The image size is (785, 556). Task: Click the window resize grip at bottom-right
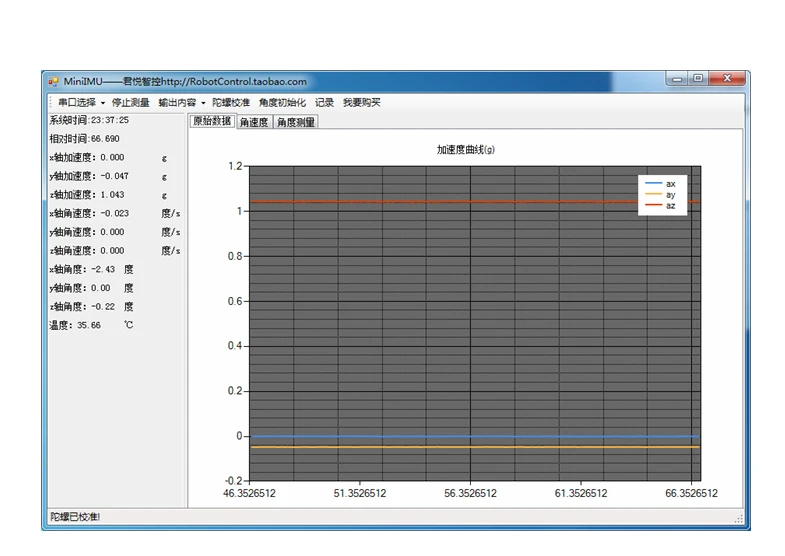739,518
